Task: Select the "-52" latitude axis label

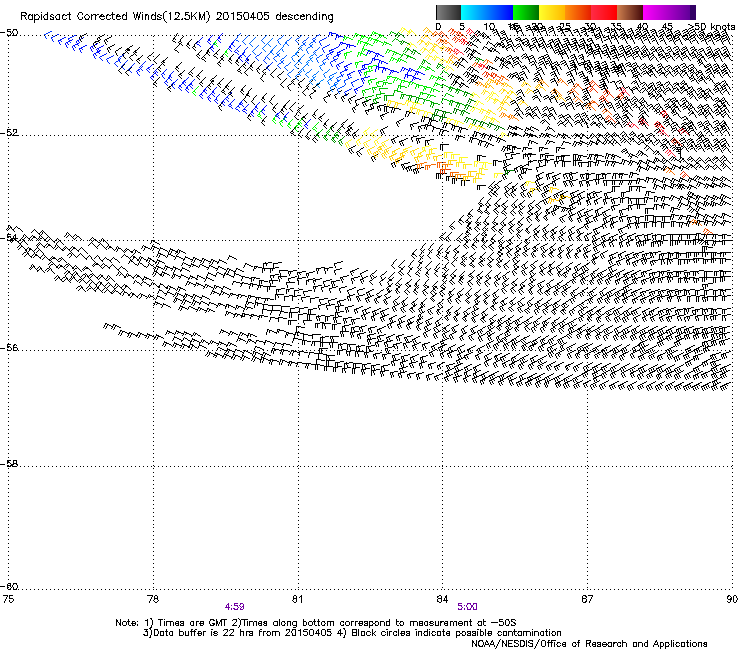Action: [9, 133]
